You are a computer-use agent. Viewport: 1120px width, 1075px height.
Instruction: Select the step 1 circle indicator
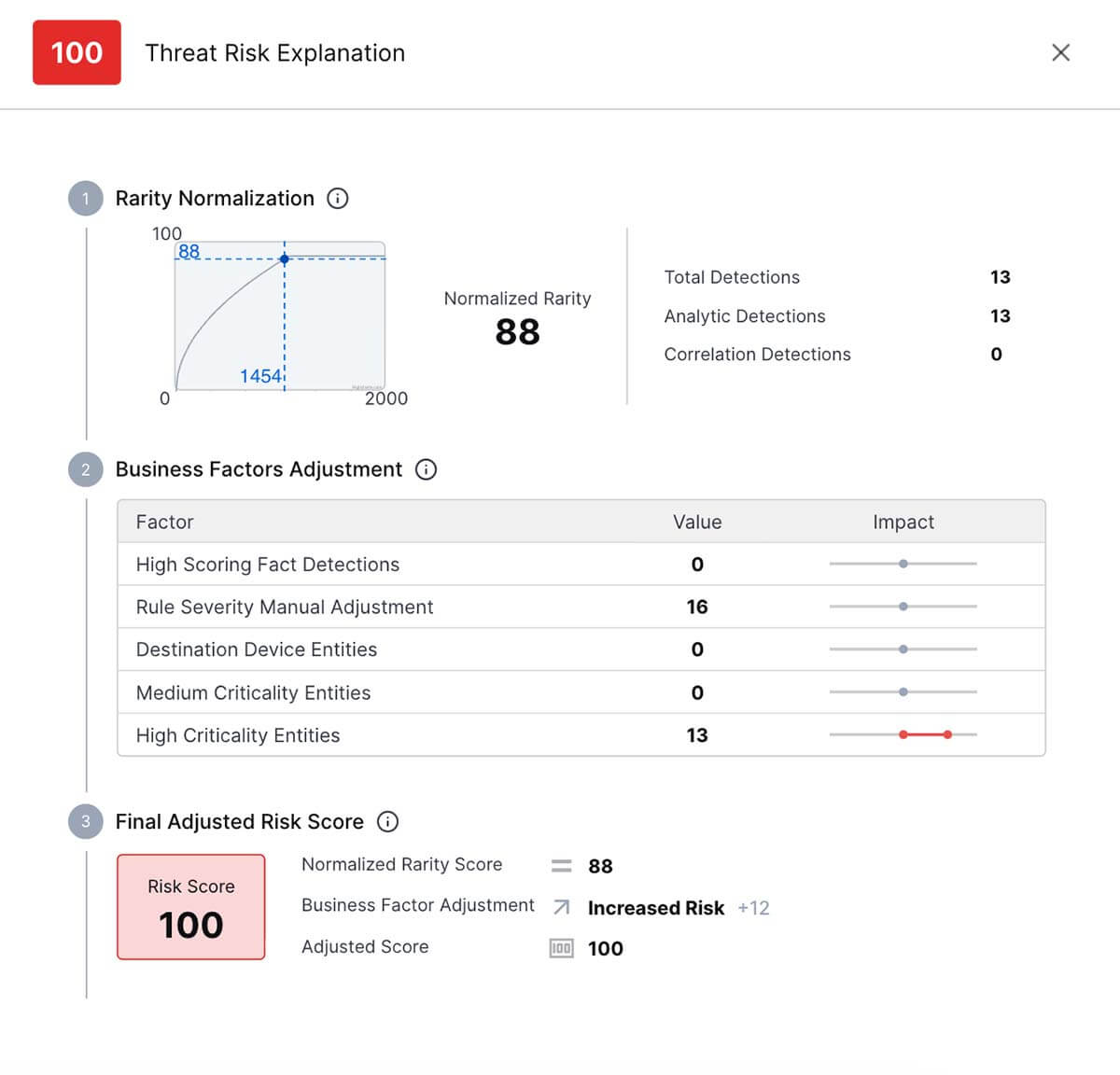(85, 198)
